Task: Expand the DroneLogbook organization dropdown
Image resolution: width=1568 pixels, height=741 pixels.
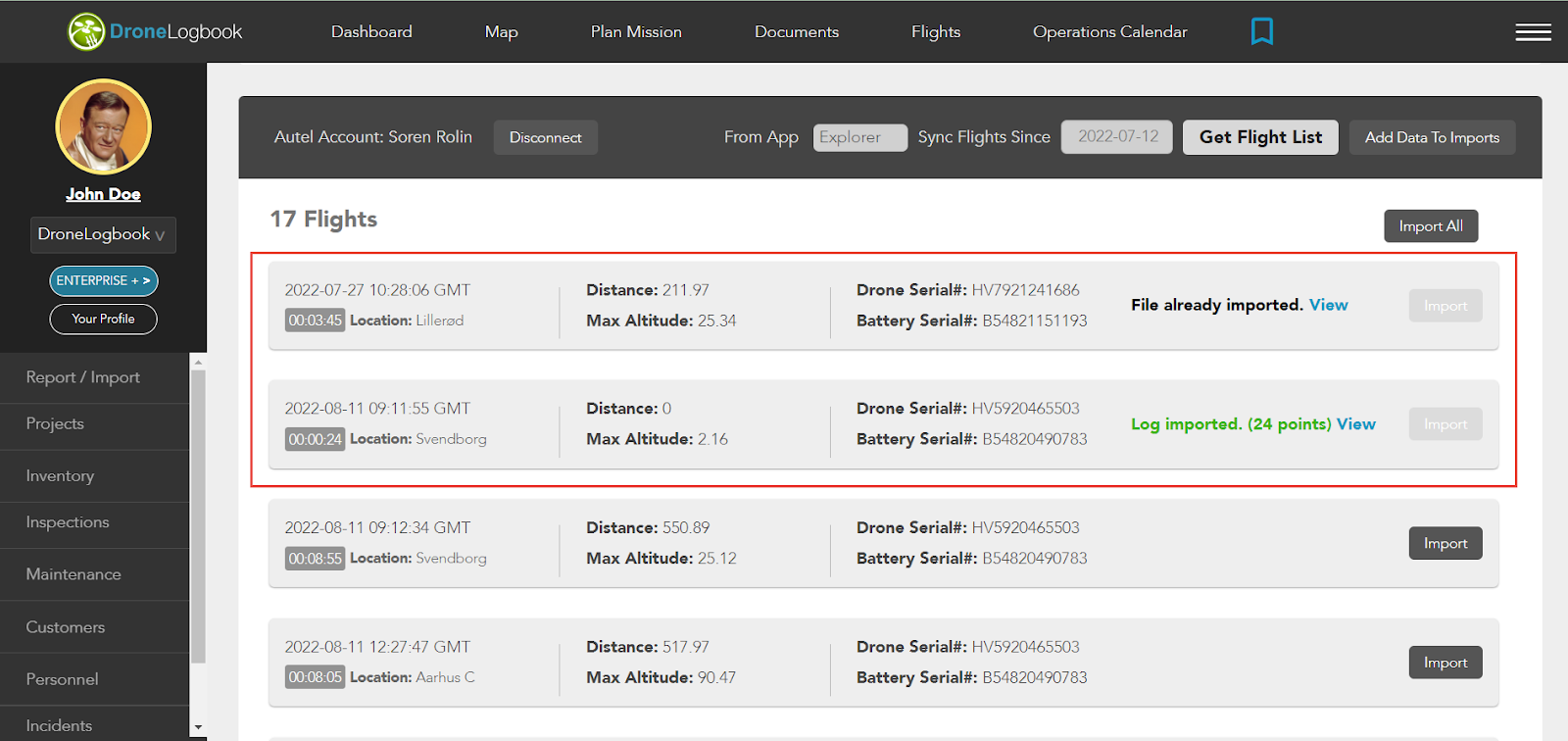Action: click(x=103, y=235)
